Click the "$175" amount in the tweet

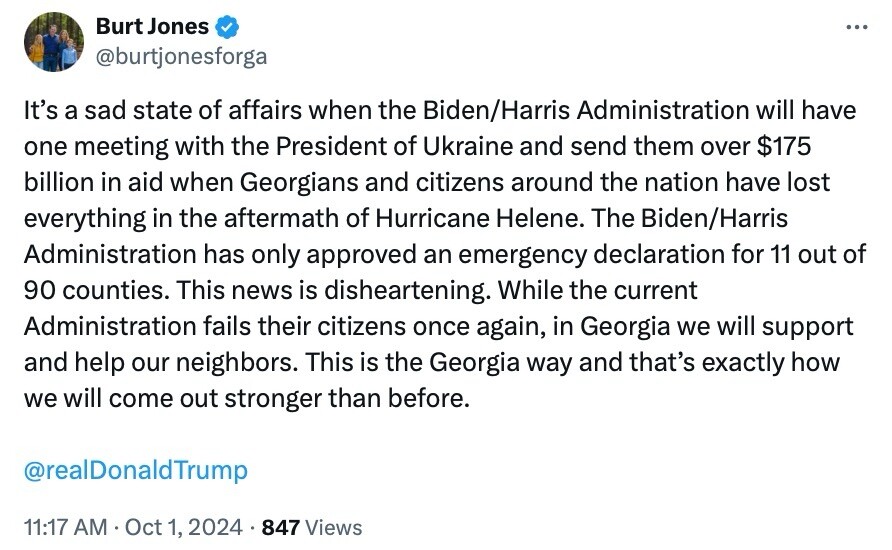pos(783,146)
